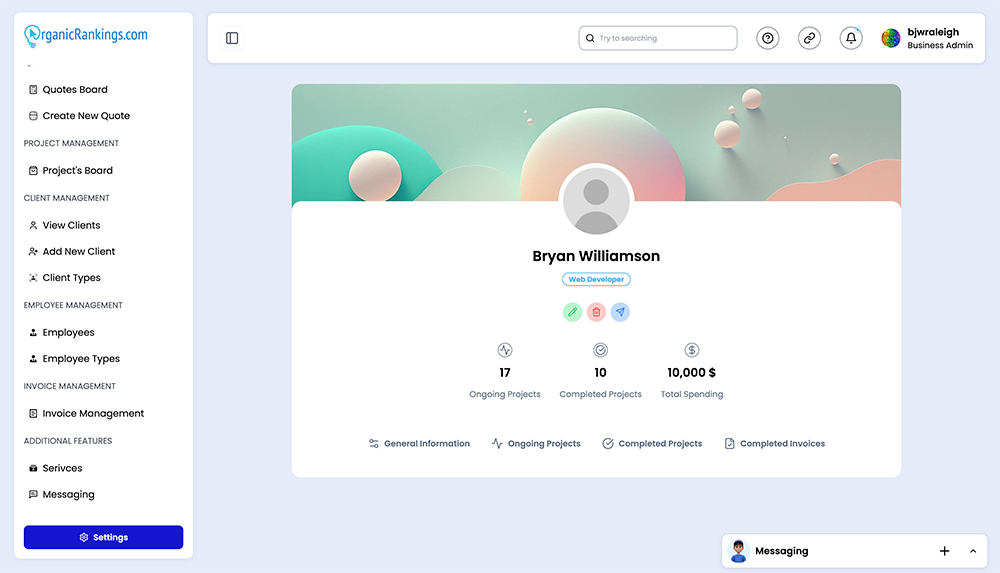The height and width of the screenshot is (573, 1000).
Task: Click the red delete trash icon
Action: pyautogui.click(x=596, y=312)
